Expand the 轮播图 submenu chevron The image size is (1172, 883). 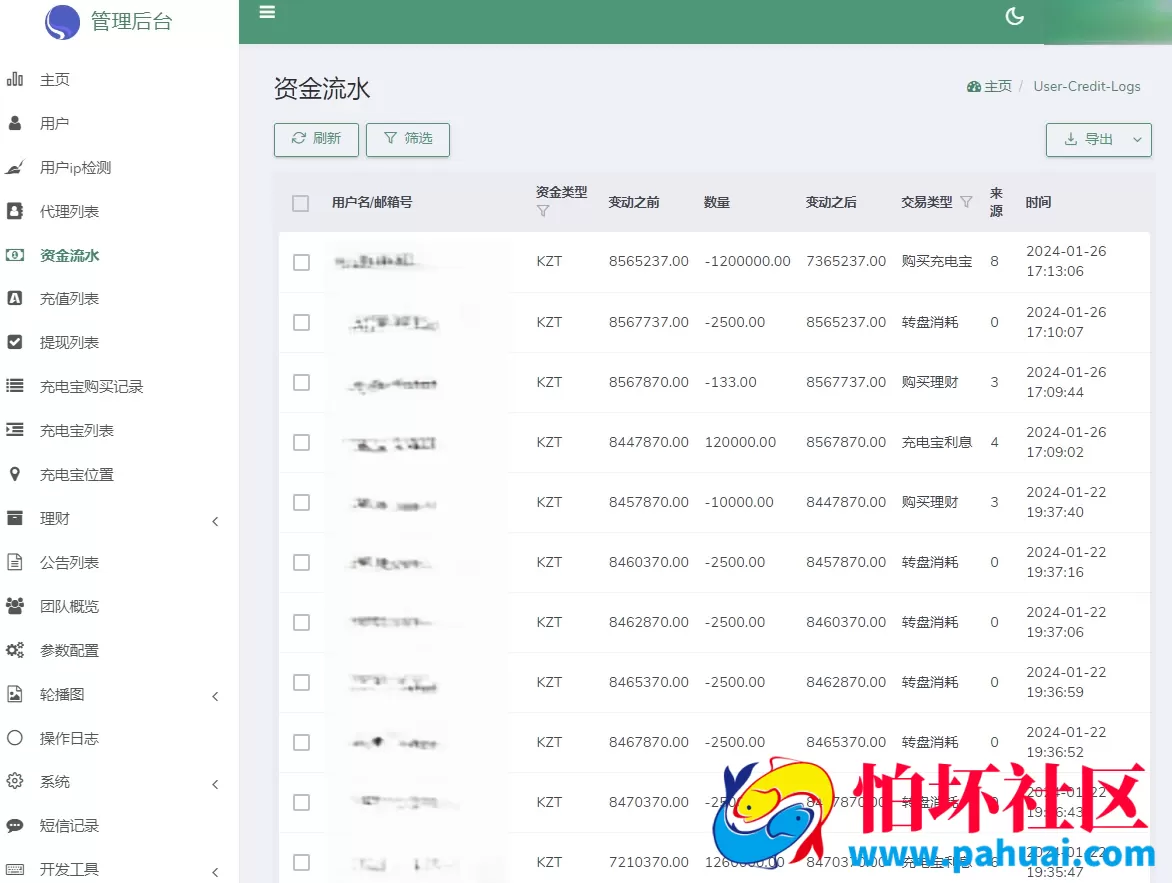[215, 696]
